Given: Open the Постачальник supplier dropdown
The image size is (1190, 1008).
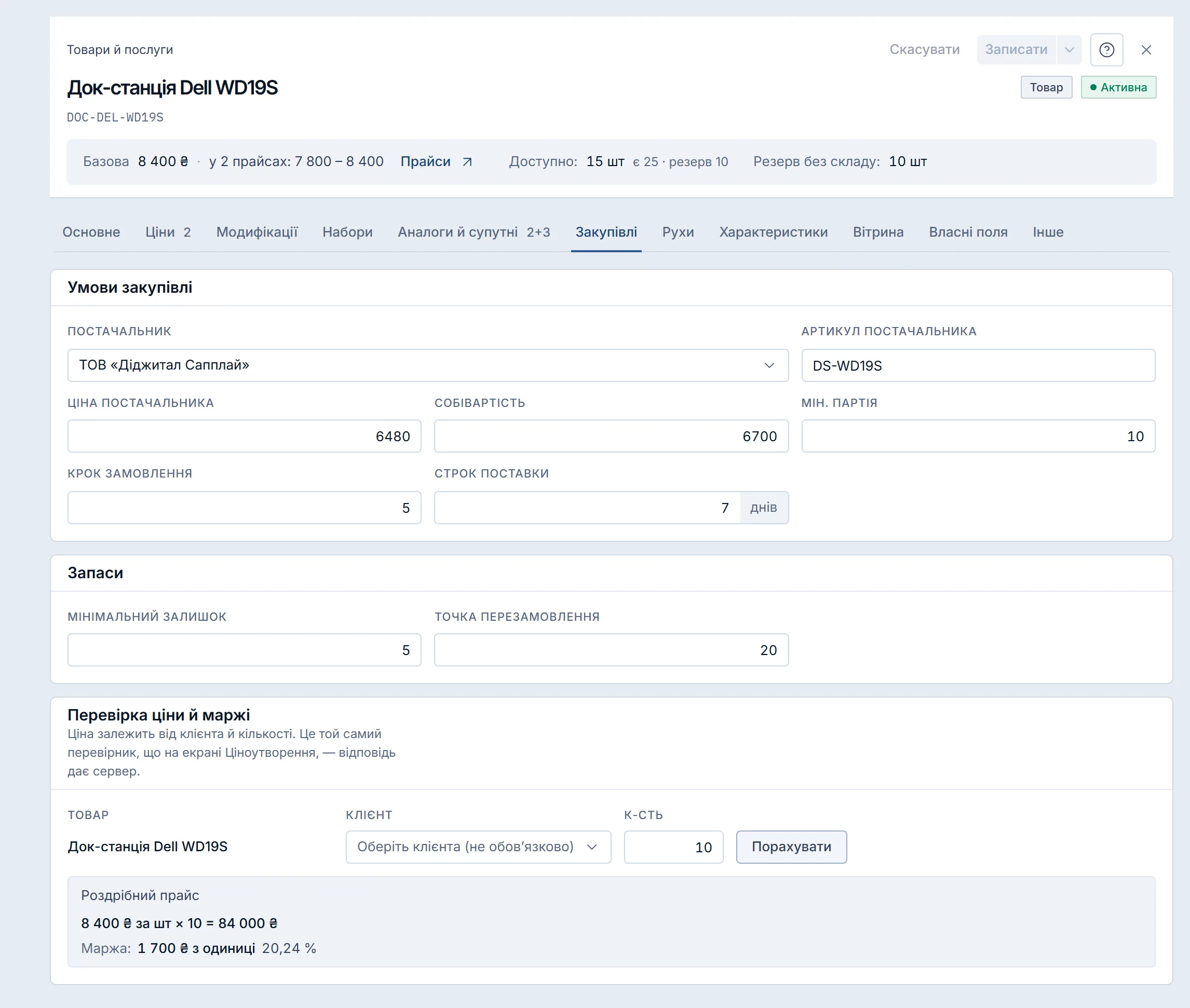Looking at the screenshot, I should point(427,365).
